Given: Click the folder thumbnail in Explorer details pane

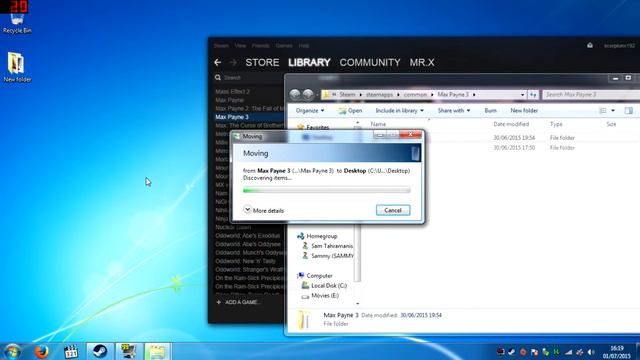Looking at the screenshot, I should [x=304, y=319].
